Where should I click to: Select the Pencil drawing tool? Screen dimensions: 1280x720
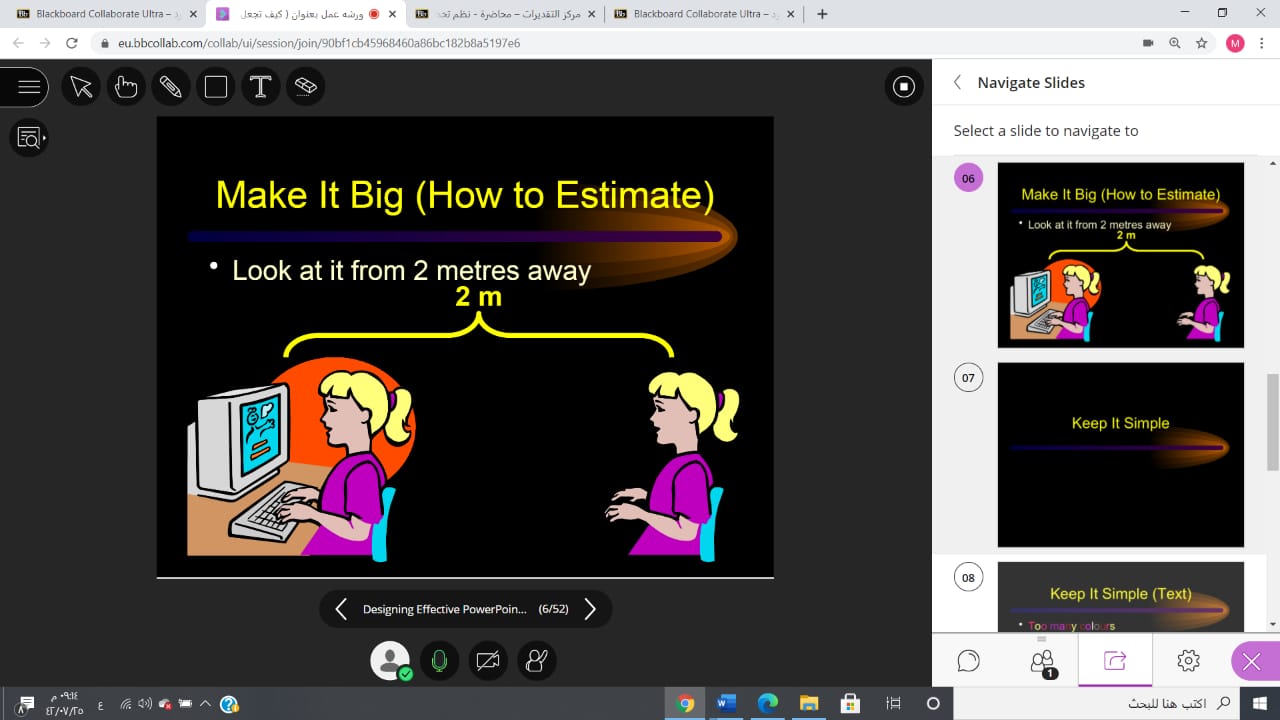171,87
